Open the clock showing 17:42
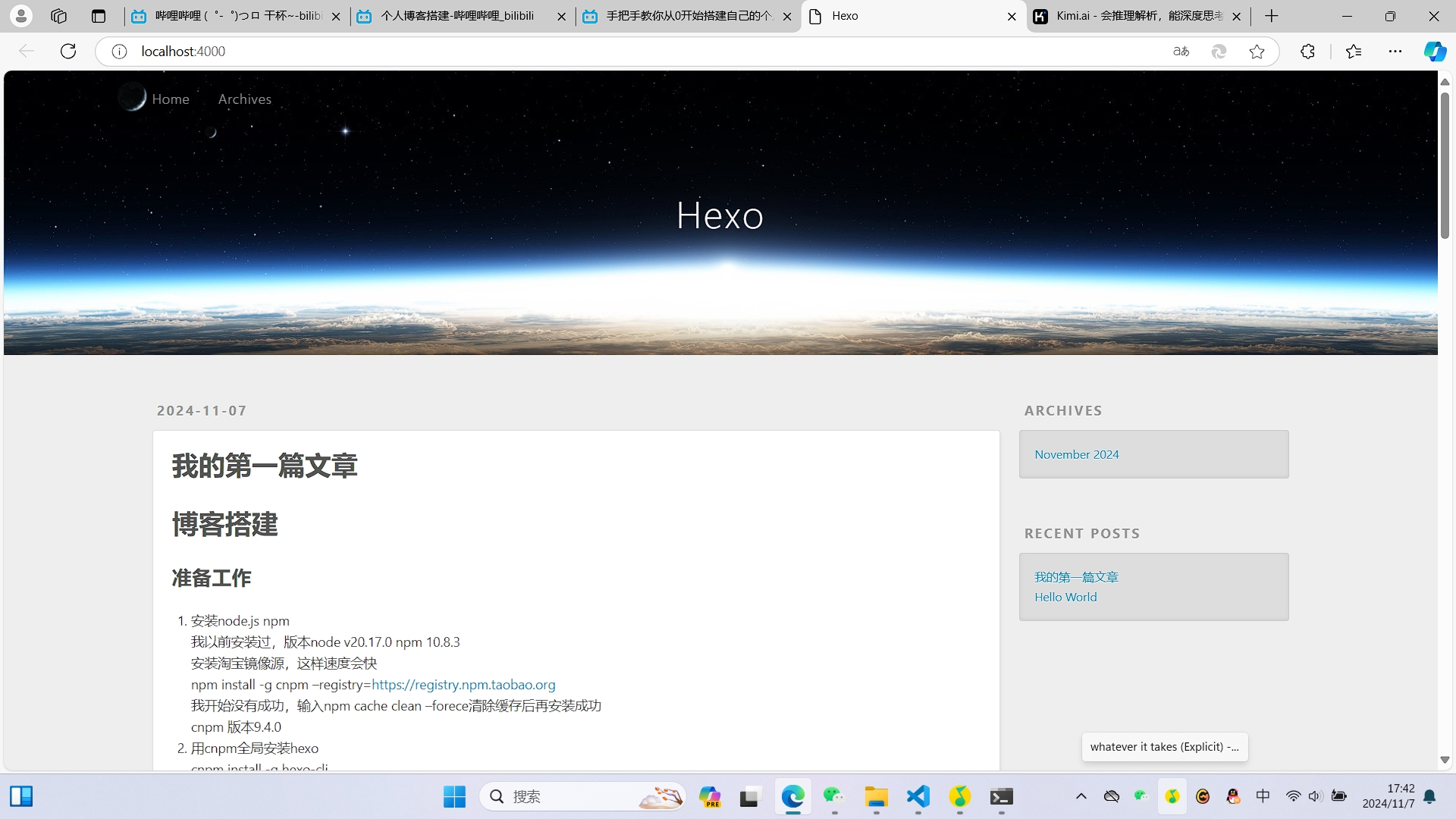The image size is (1456, 819). click(x=1389, y=796)
